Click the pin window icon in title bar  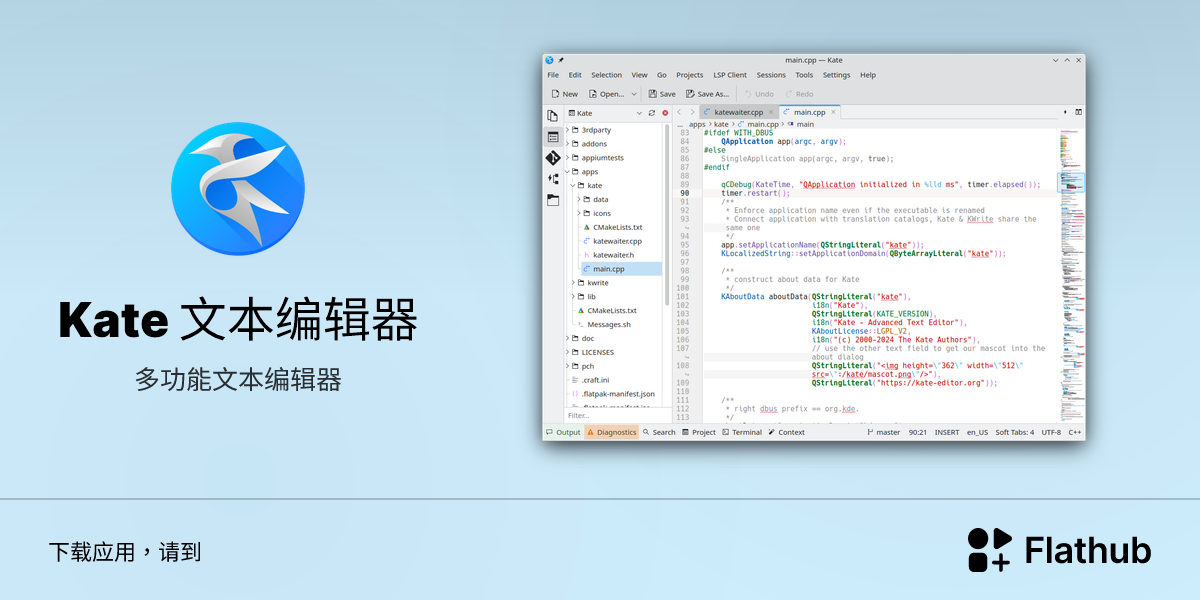pos(561,60)
